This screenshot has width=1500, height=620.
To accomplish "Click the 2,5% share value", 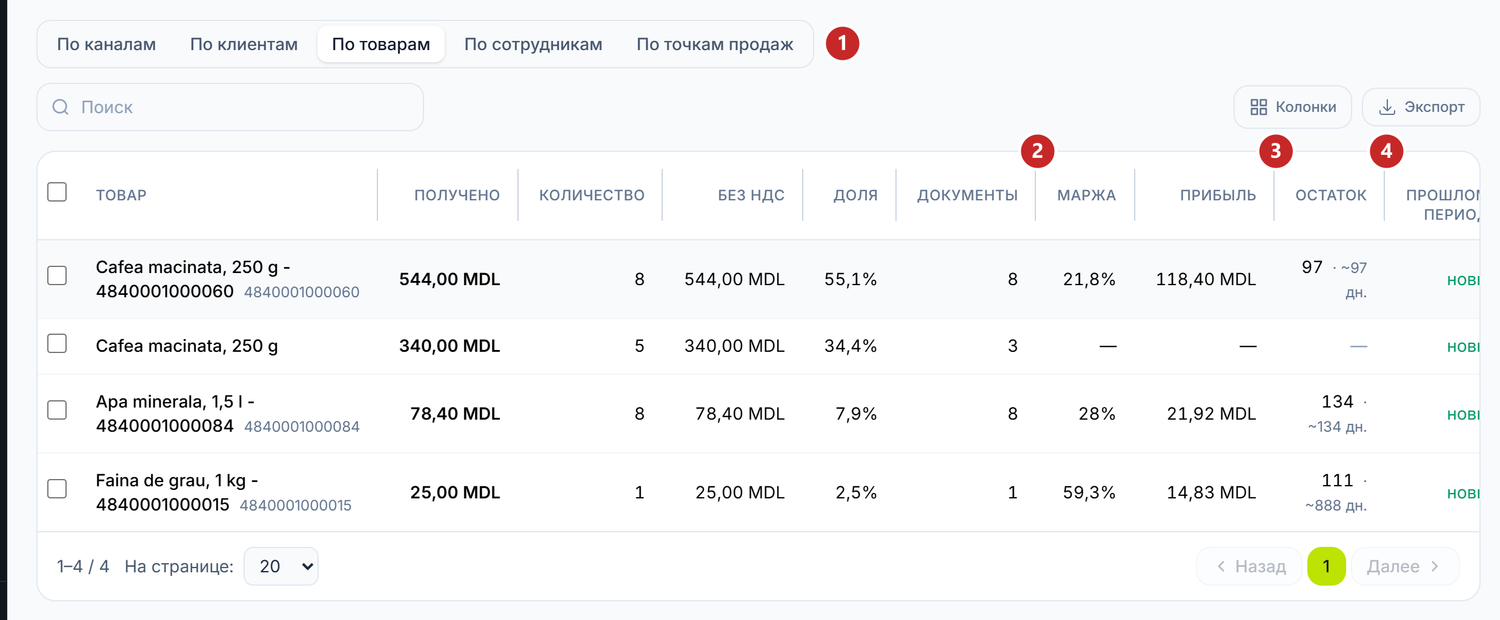I will click(856, 492).
